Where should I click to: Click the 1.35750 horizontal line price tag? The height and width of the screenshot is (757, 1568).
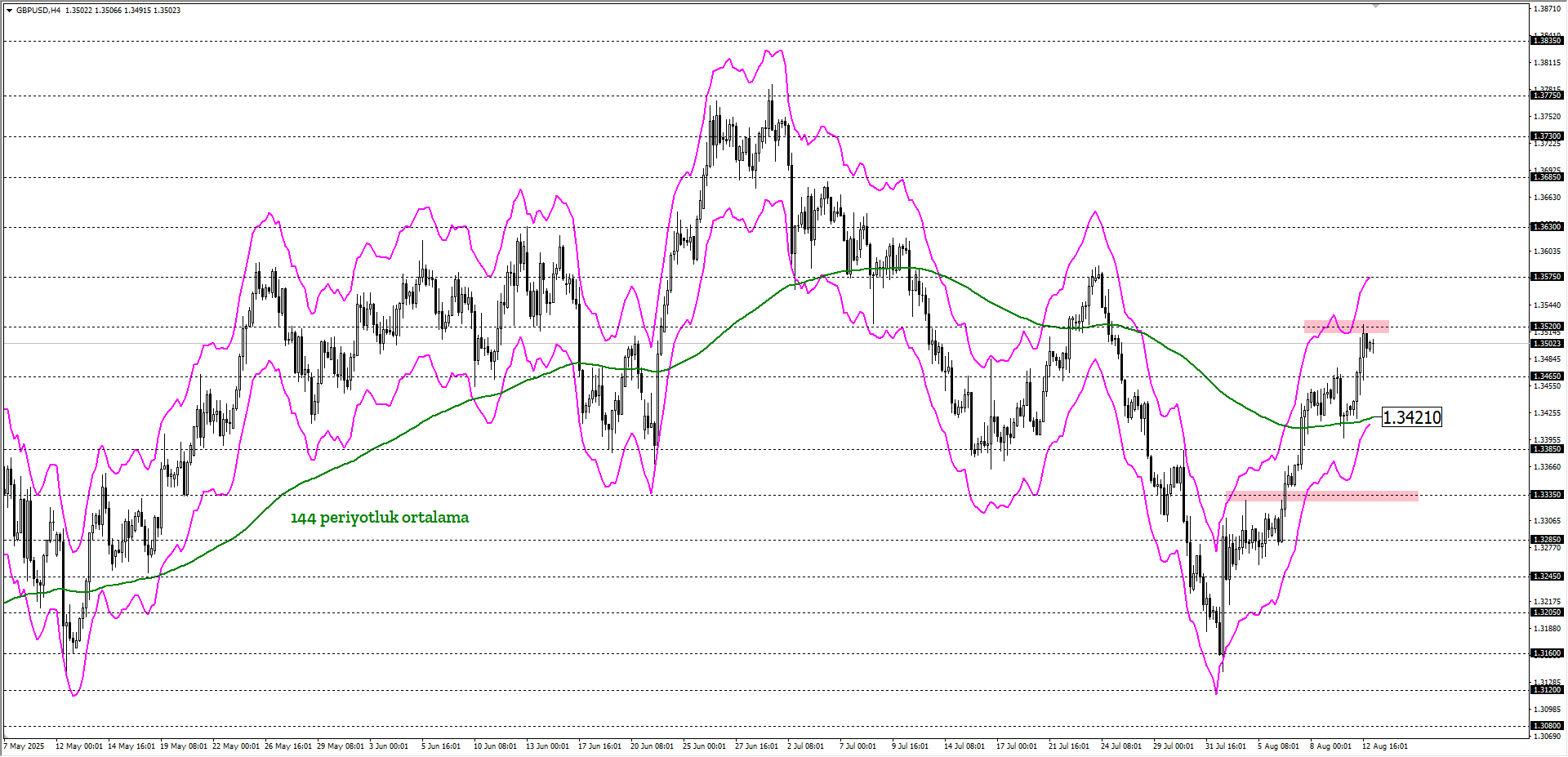[1547, 277]
